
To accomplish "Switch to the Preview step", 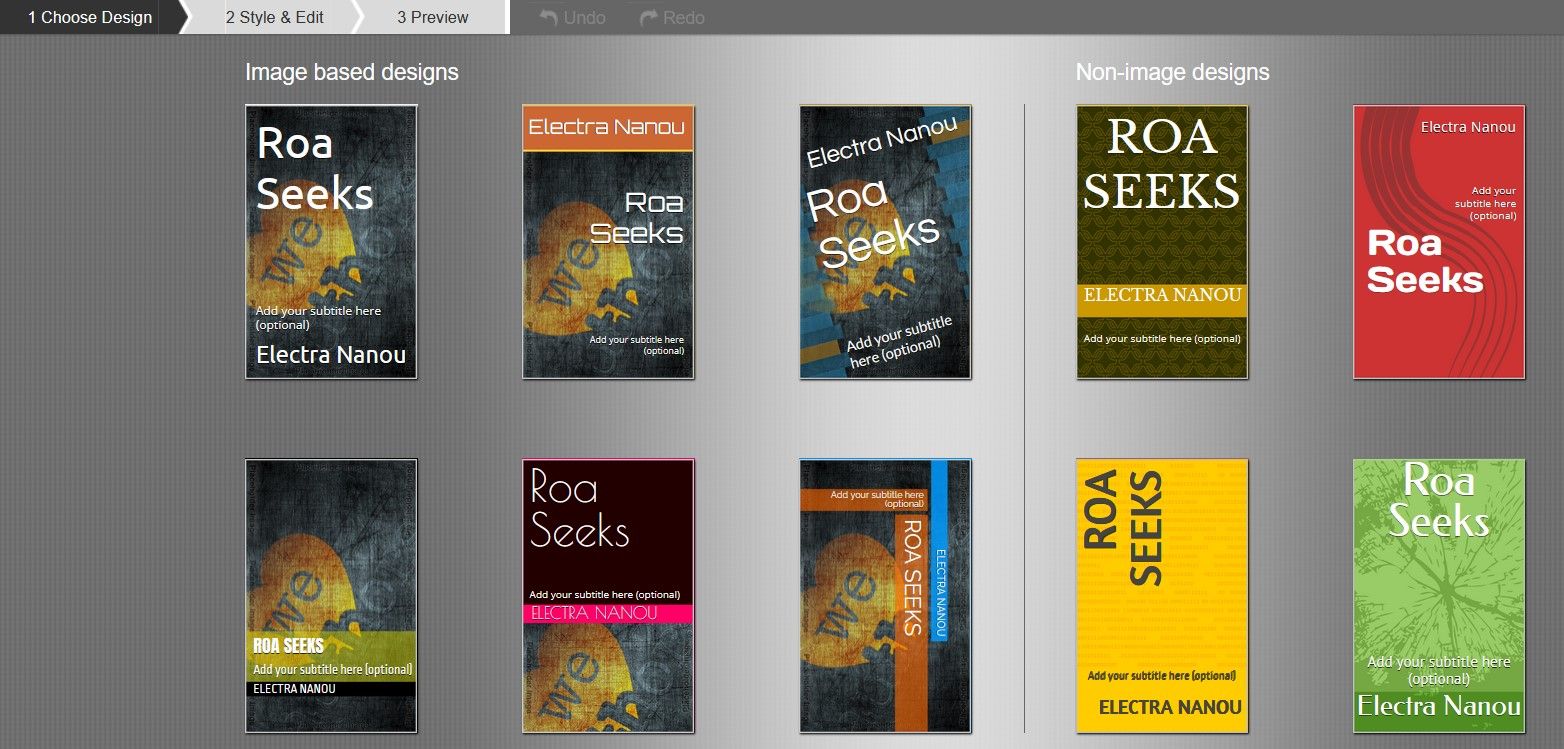I will (x=432, y=17).
